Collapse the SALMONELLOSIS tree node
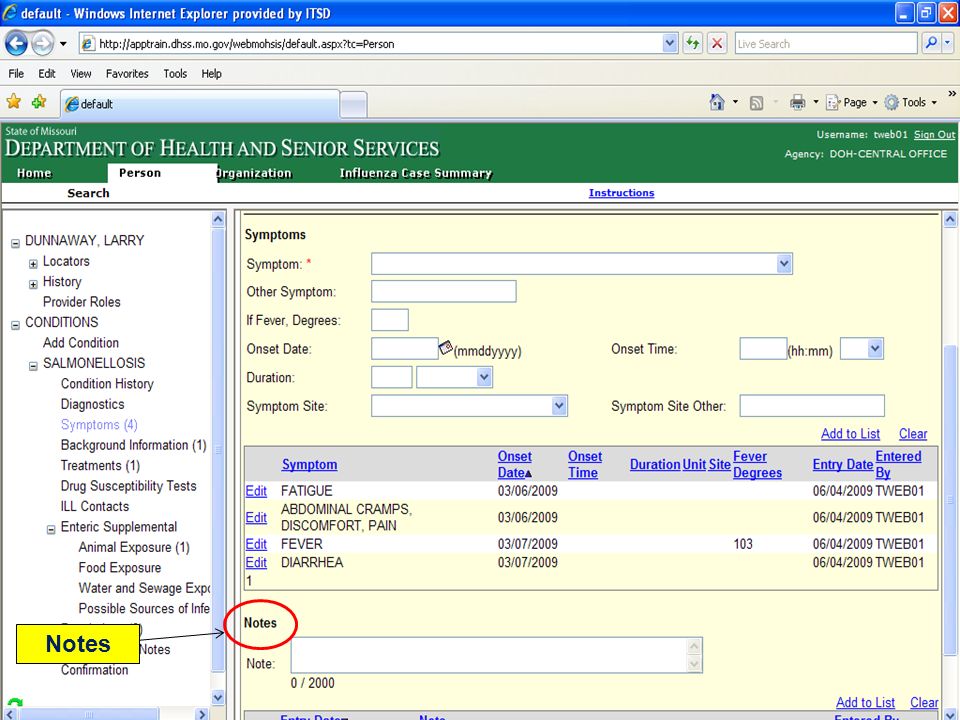Viewport: 960px width, 720px height. pos(33,366)
